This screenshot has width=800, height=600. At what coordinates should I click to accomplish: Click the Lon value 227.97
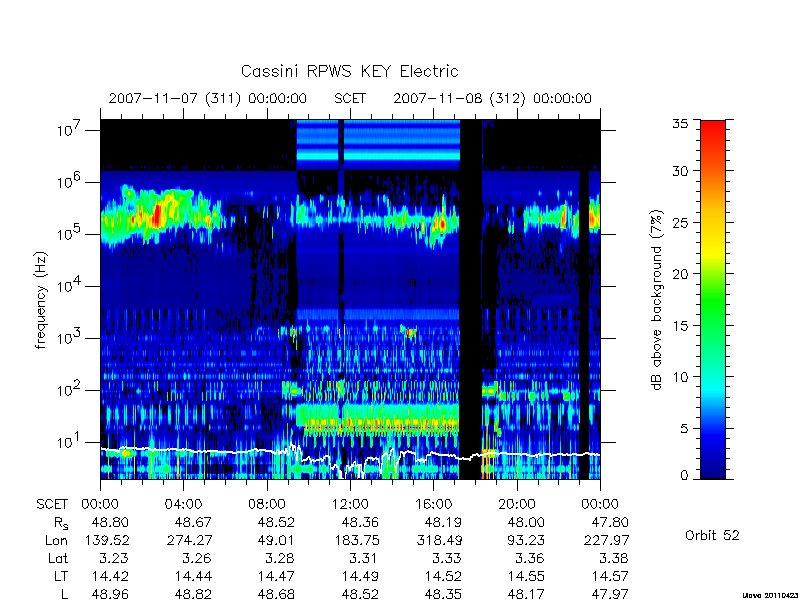tap(606, 540)
